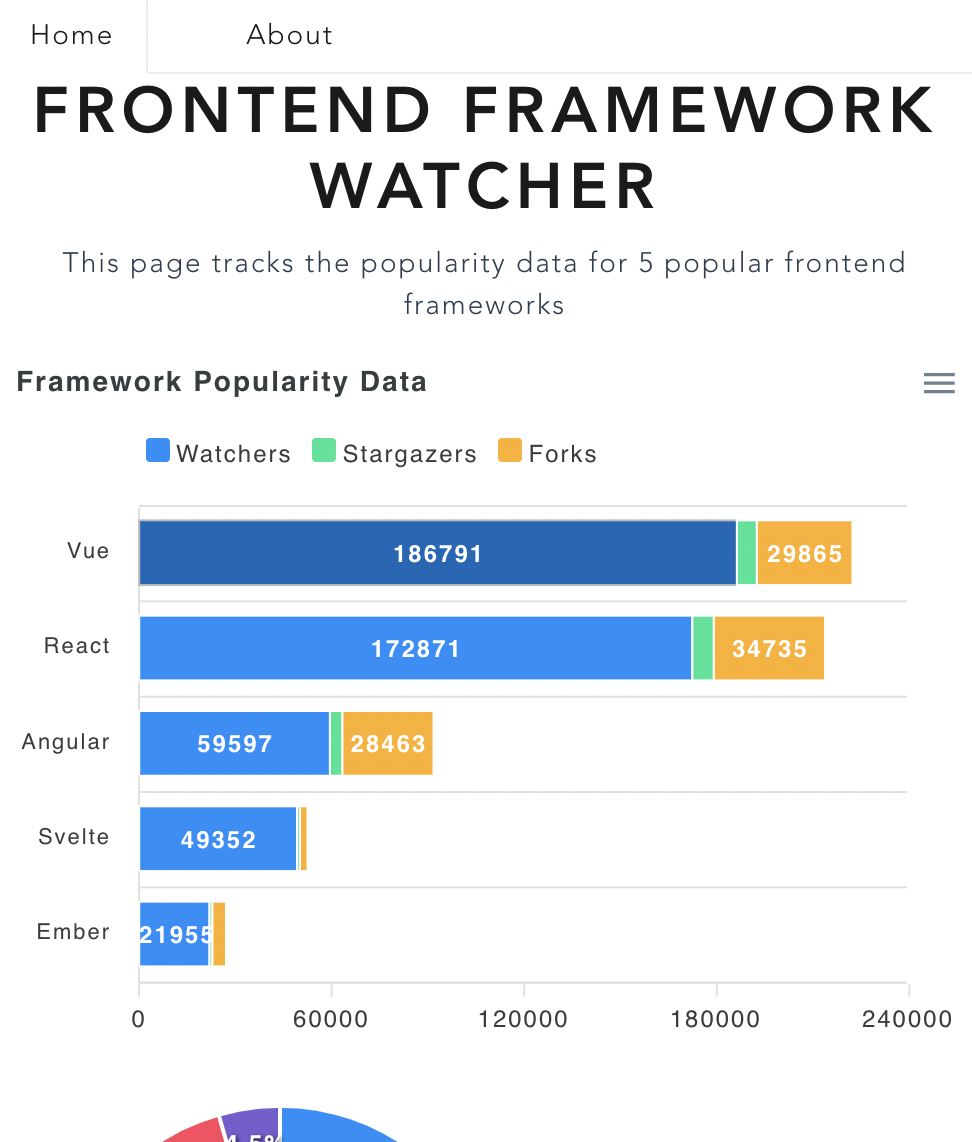The height and width of the screenshot is (1142, 972).
Task: Toggle the Stargazers legend series
Action: (x=409, y=454)
